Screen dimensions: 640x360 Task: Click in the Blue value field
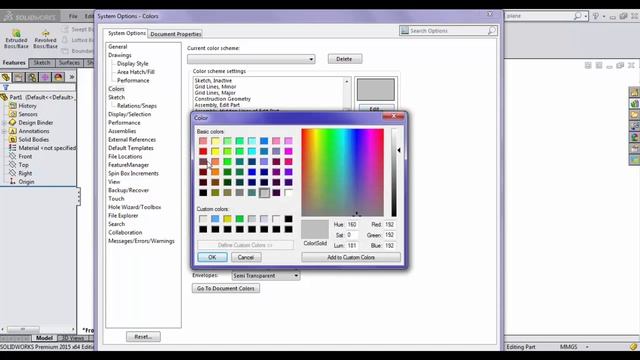point(390,246)
